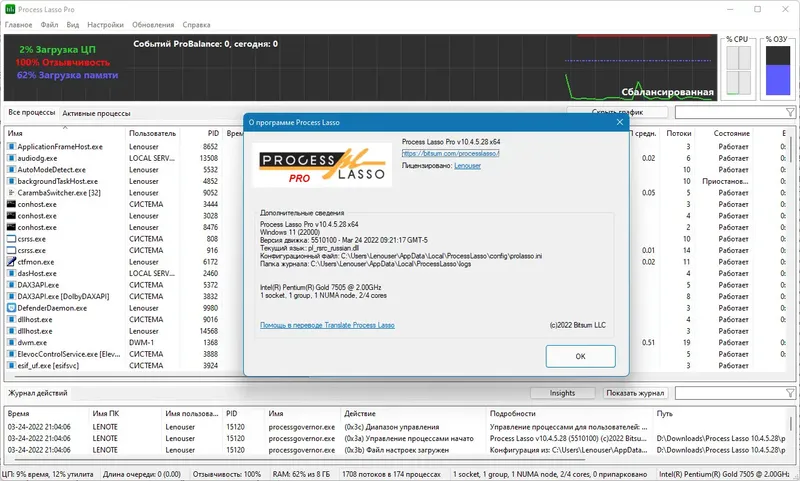Image resolution: width=800 pixels, height=481 pixels.
Task: Open the bitsum.com processlasso link
Action: coord(451,153)
